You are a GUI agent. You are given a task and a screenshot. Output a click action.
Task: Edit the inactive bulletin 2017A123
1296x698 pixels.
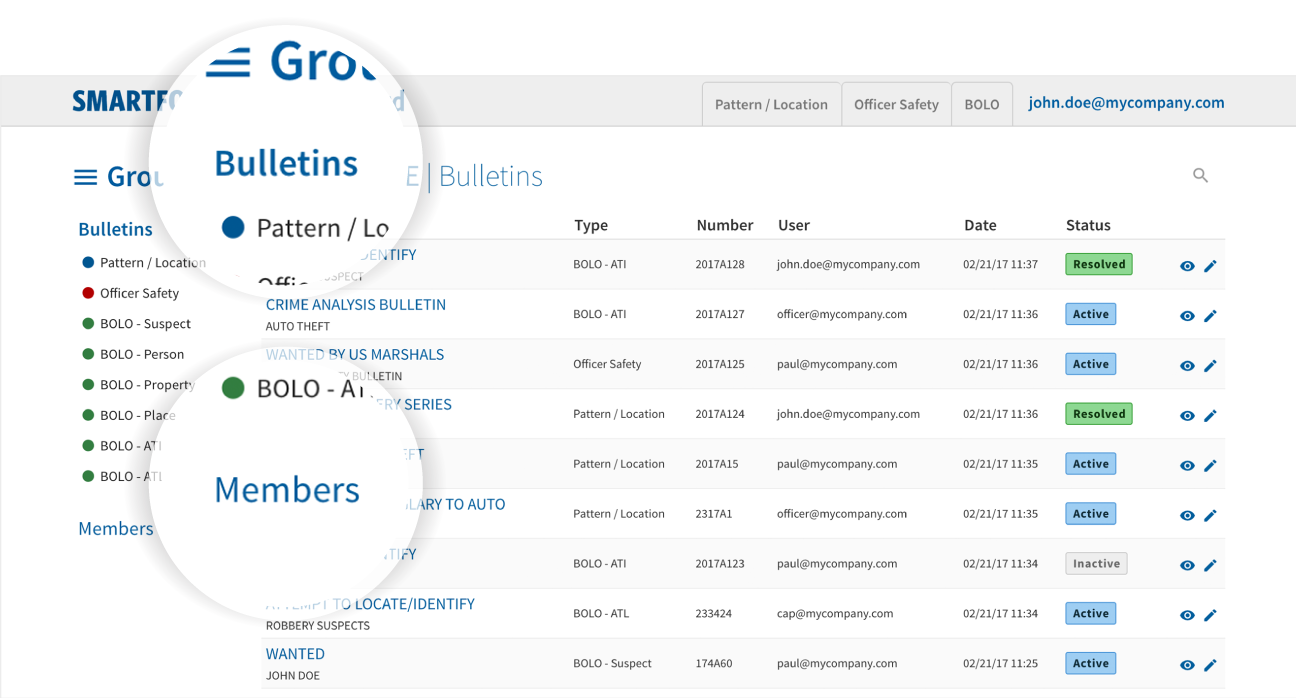click(x=1210, y=565)
